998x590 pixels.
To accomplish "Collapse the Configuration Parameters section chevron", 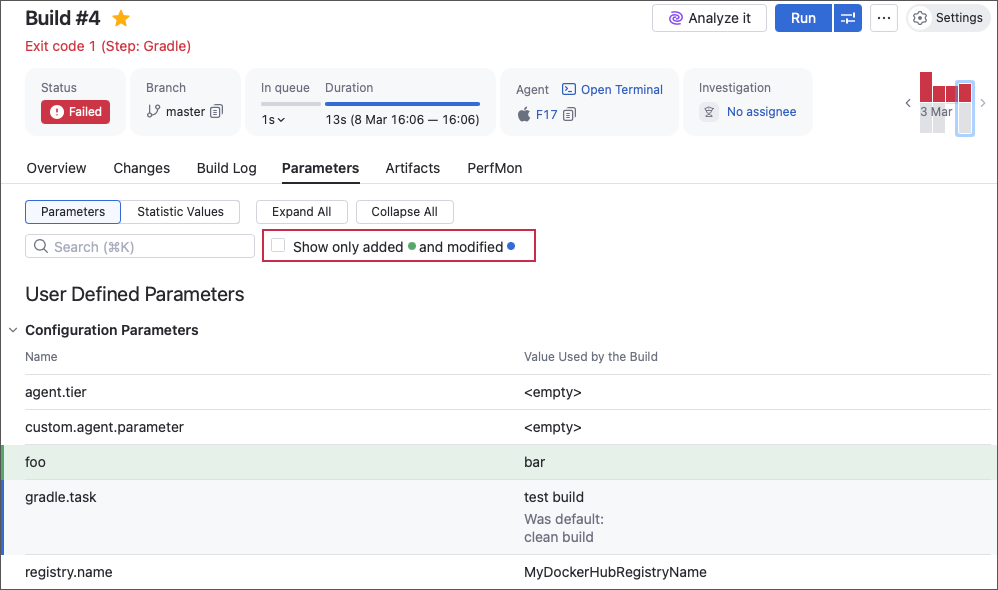I will [x=13, y=330].
